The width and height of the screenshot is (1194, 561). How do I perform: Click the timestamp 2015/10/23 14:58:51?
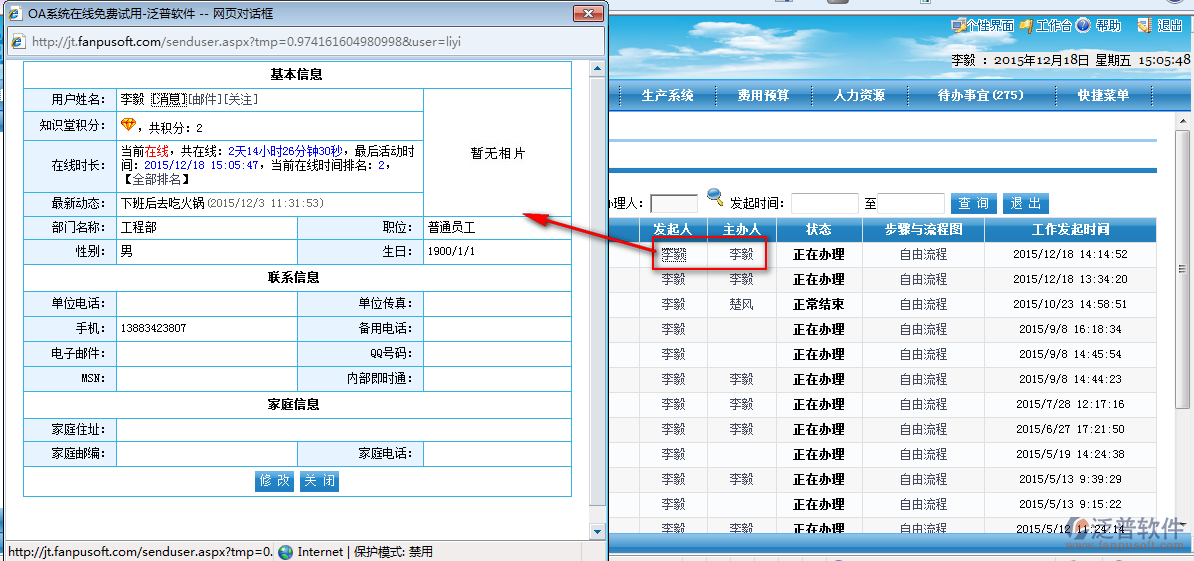tap(1070, 304)
